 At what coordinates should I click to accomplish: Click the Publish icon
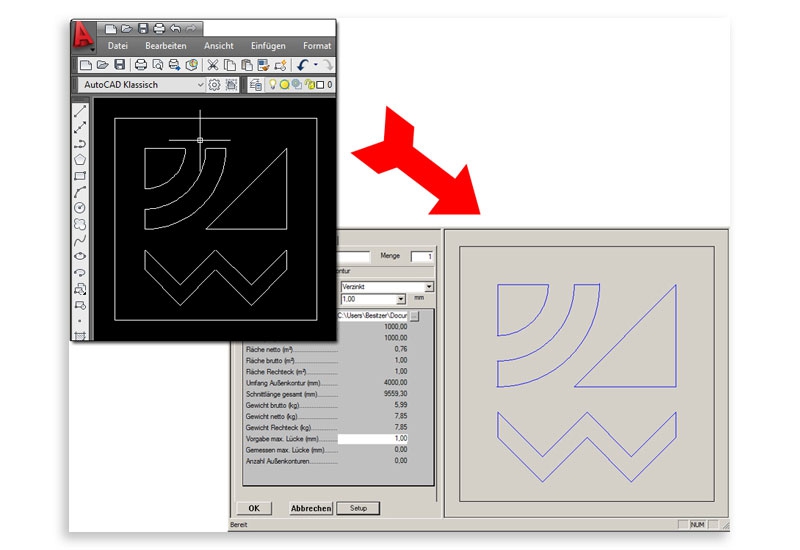pos(174,65)
